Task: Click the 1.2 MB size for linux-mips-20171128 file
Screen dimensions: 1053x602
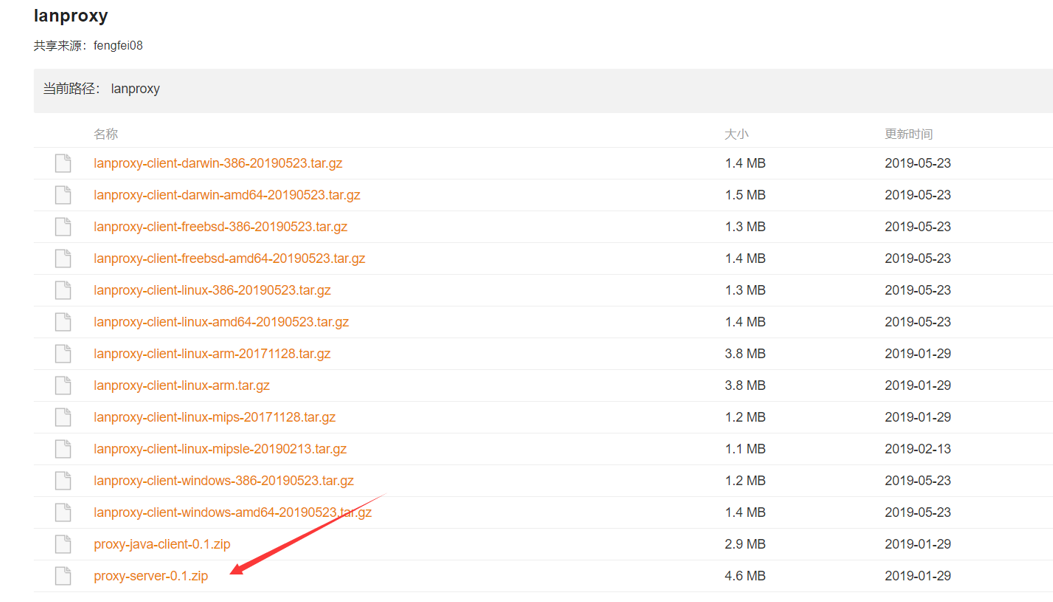Action: click(x=745, y=417)
